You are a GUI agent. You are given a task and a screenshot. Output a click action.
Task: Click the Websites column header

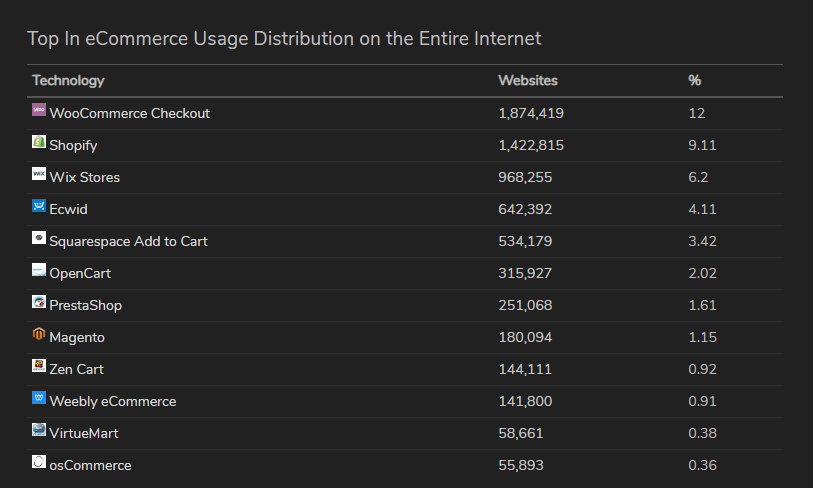528,80
